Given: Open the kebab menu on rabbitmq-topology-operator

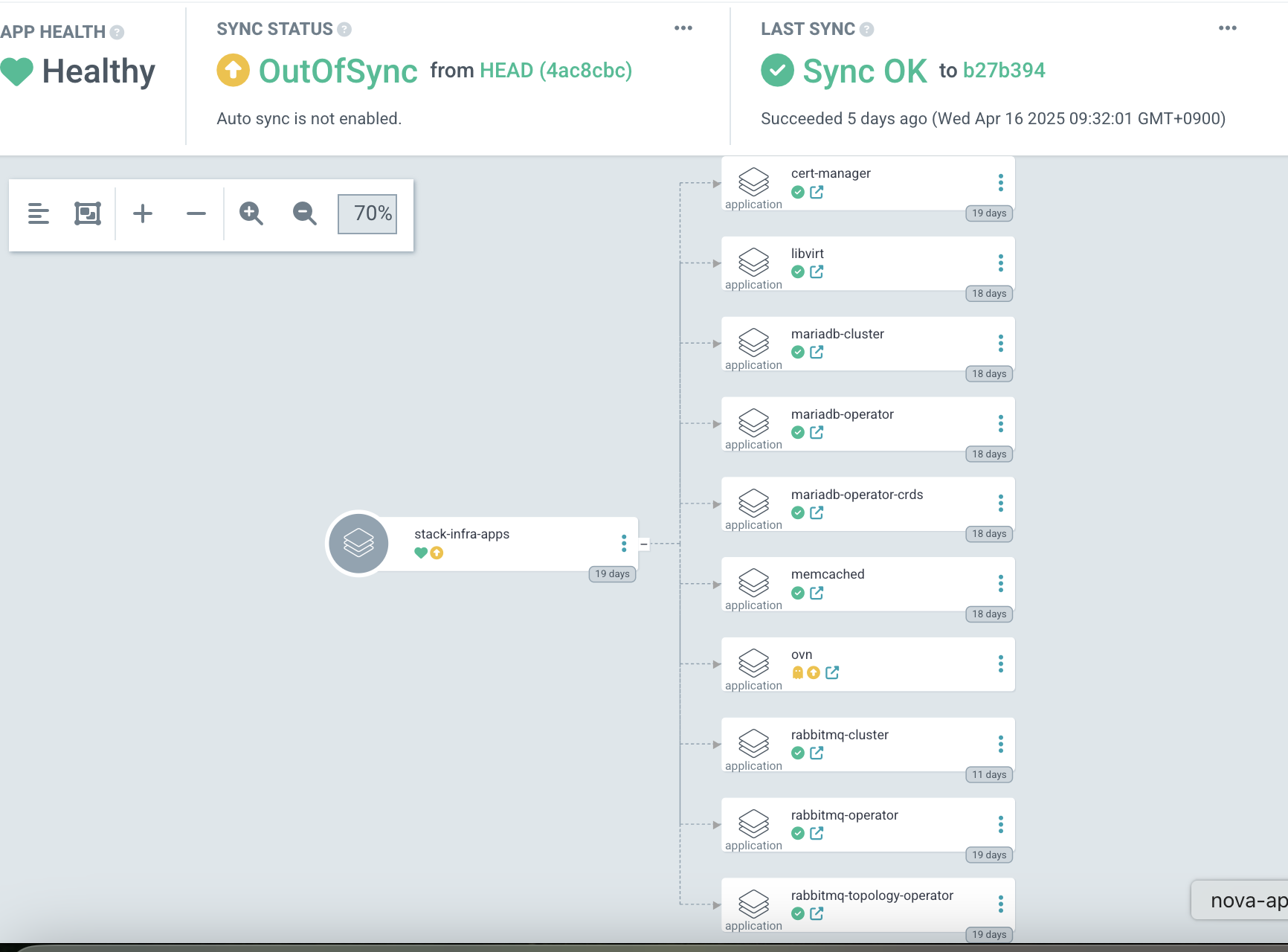Looking at the screenshot, I should 1001,904.
